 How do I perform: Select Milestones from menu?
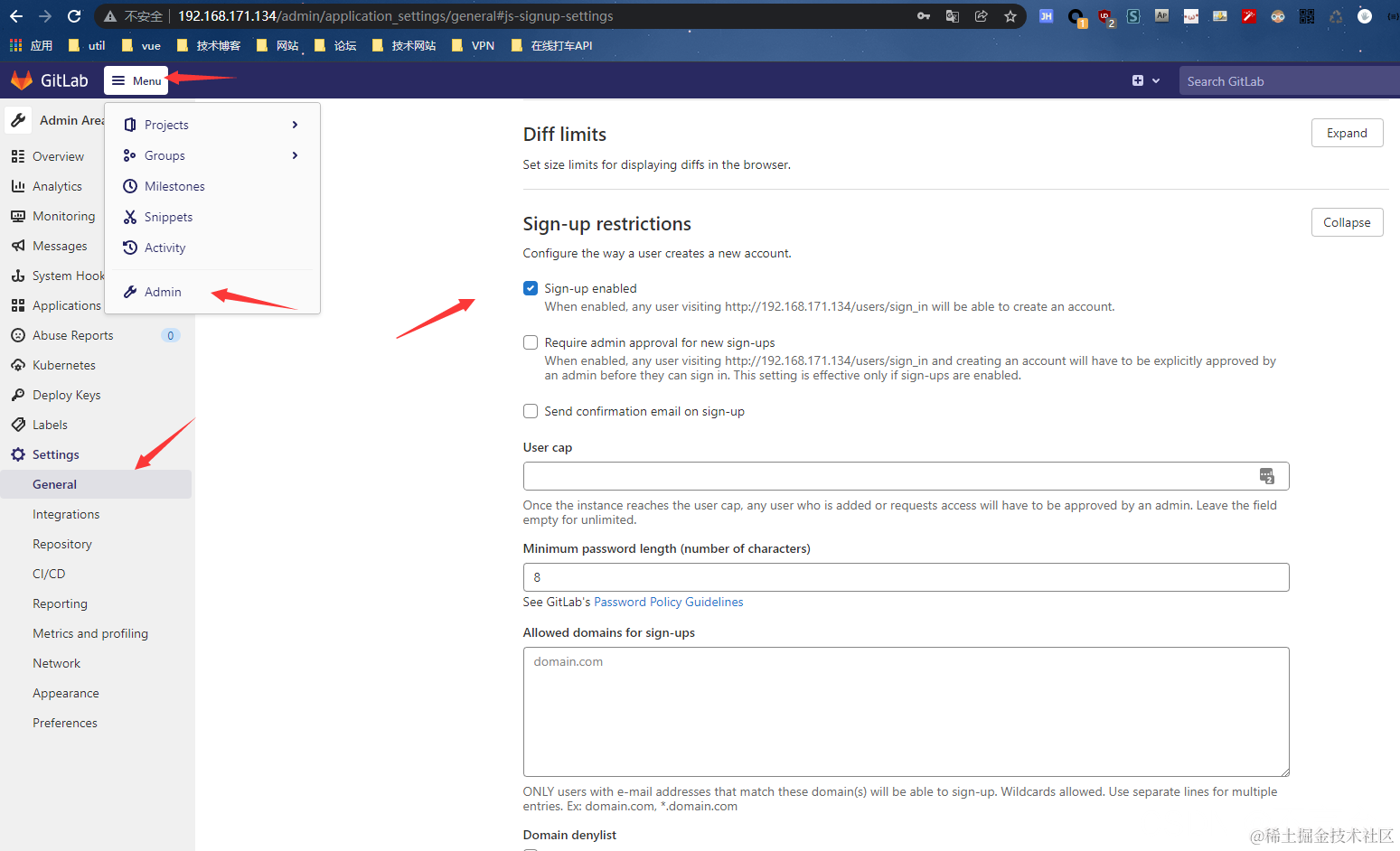point(212,186)
